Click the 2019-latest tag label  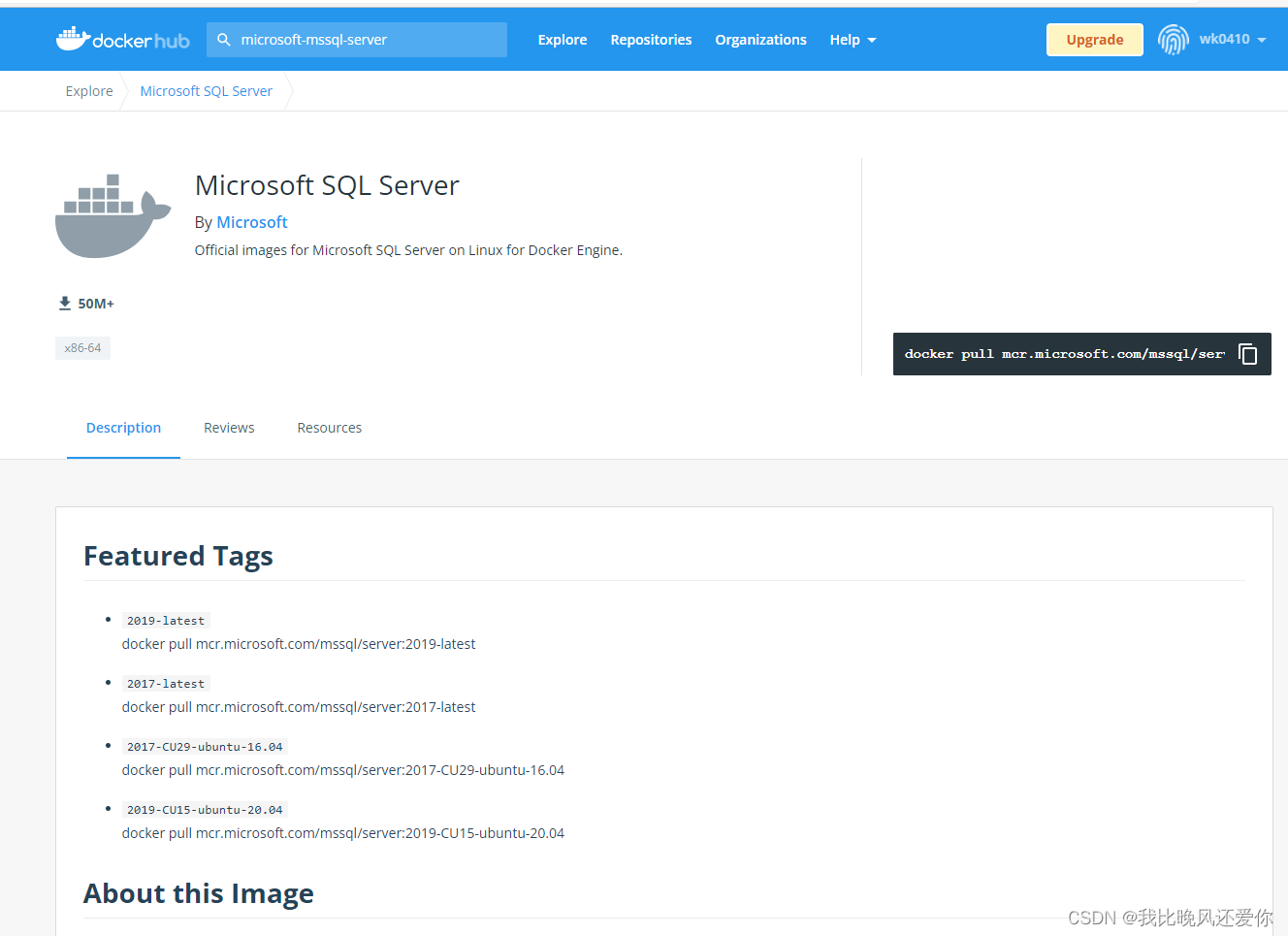(166, 621)
